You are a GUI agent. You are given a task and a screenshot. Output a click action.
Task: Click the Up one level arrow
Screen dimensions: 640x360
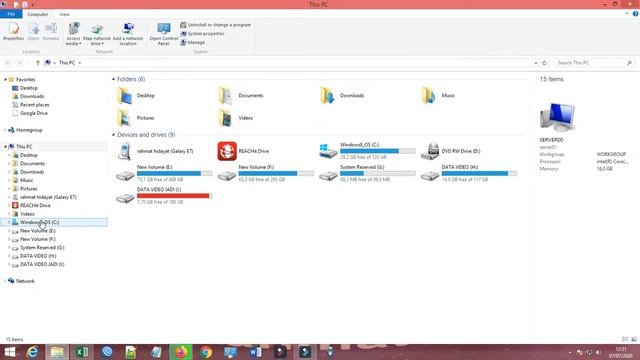point(38,63)
